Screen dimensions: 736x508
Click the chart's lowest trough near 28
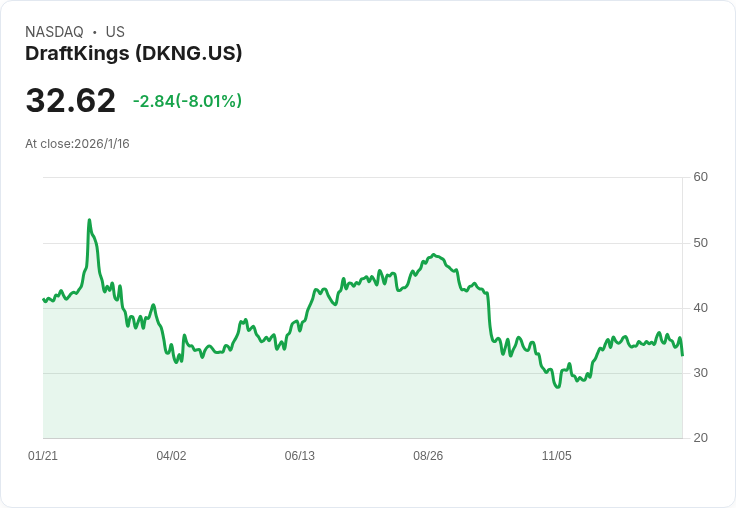coord(558,387)
